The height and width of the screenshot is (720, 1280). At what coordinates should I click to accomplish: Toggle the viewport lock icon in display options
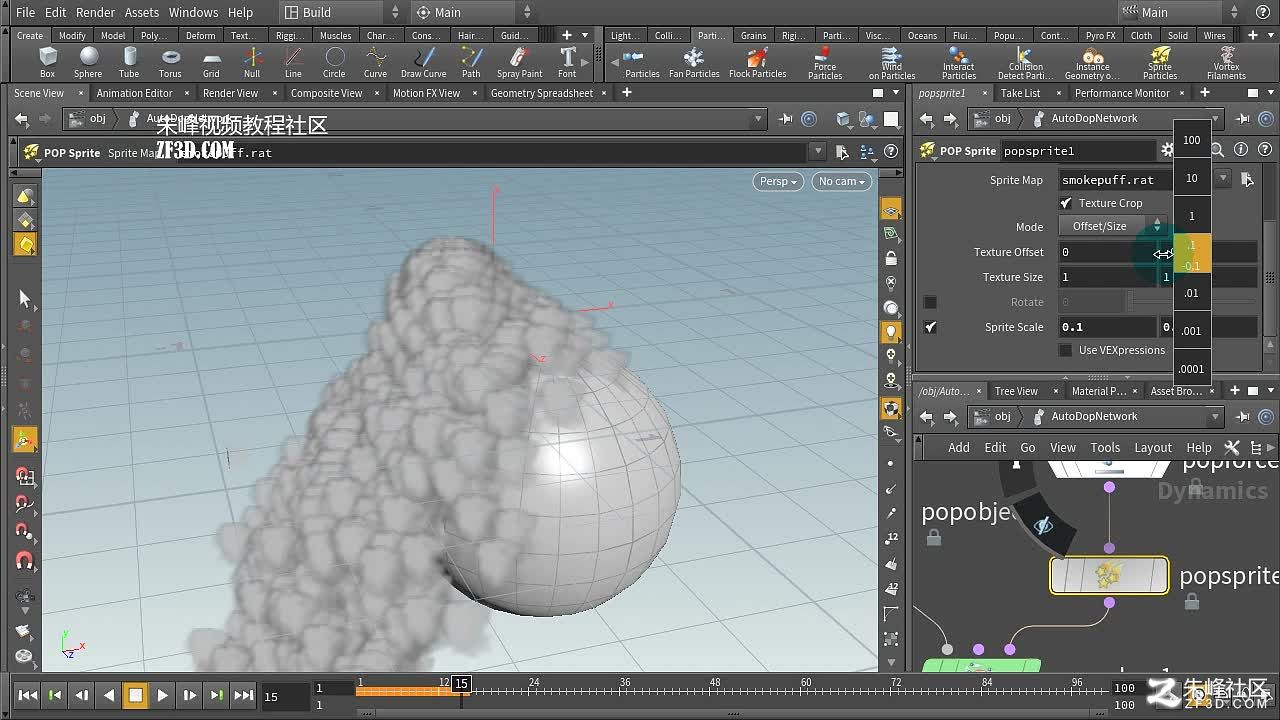891,258
